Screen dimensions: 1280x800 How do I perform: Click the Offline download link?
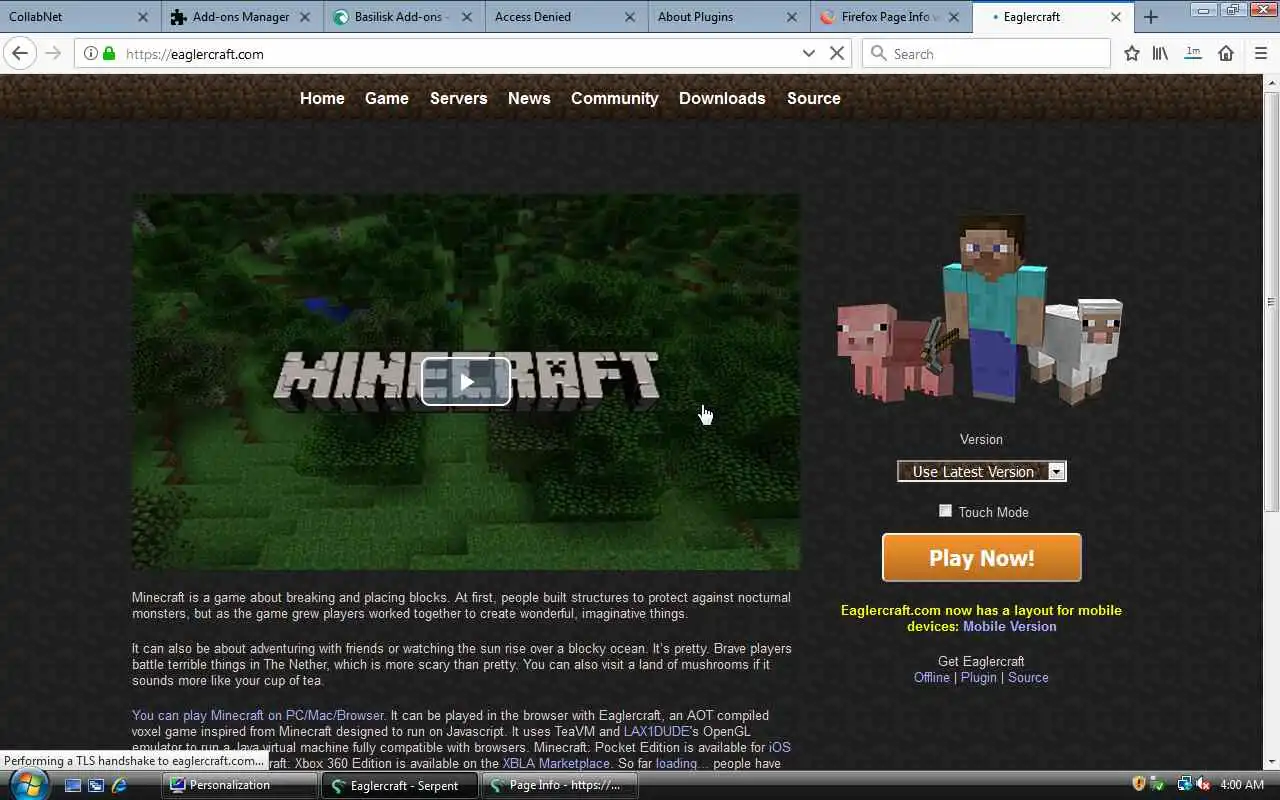pyautogui.click(x=932, y=677)
